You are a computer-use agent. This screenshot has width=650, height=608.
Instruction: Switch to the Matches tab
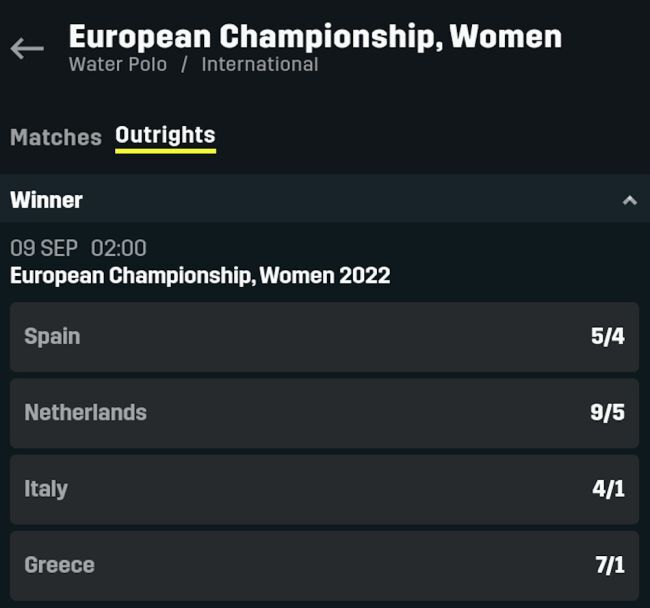click(x=55, y=137)
